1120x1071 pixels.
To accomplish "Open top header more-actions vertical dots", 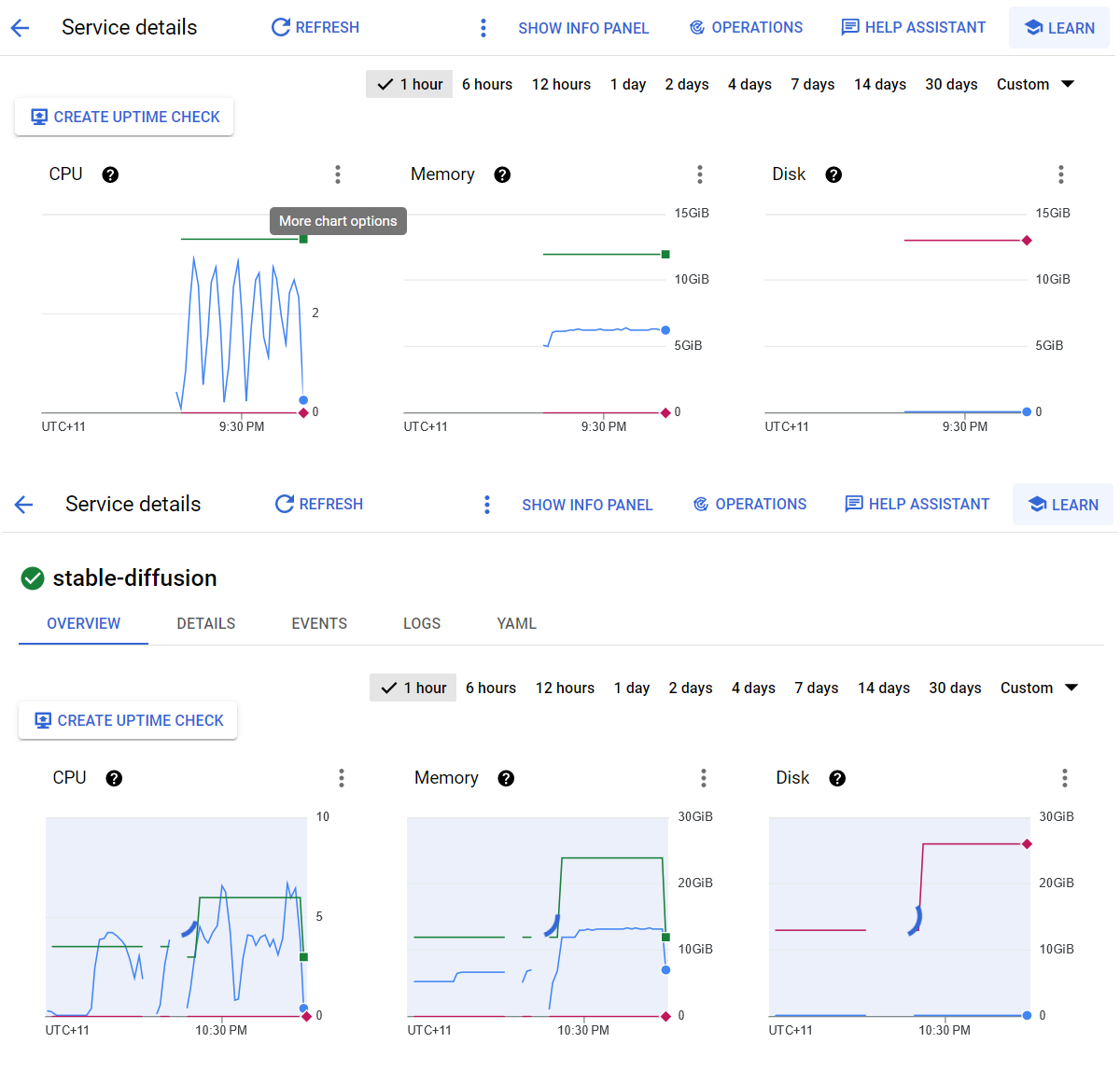I will coord(483,28).
